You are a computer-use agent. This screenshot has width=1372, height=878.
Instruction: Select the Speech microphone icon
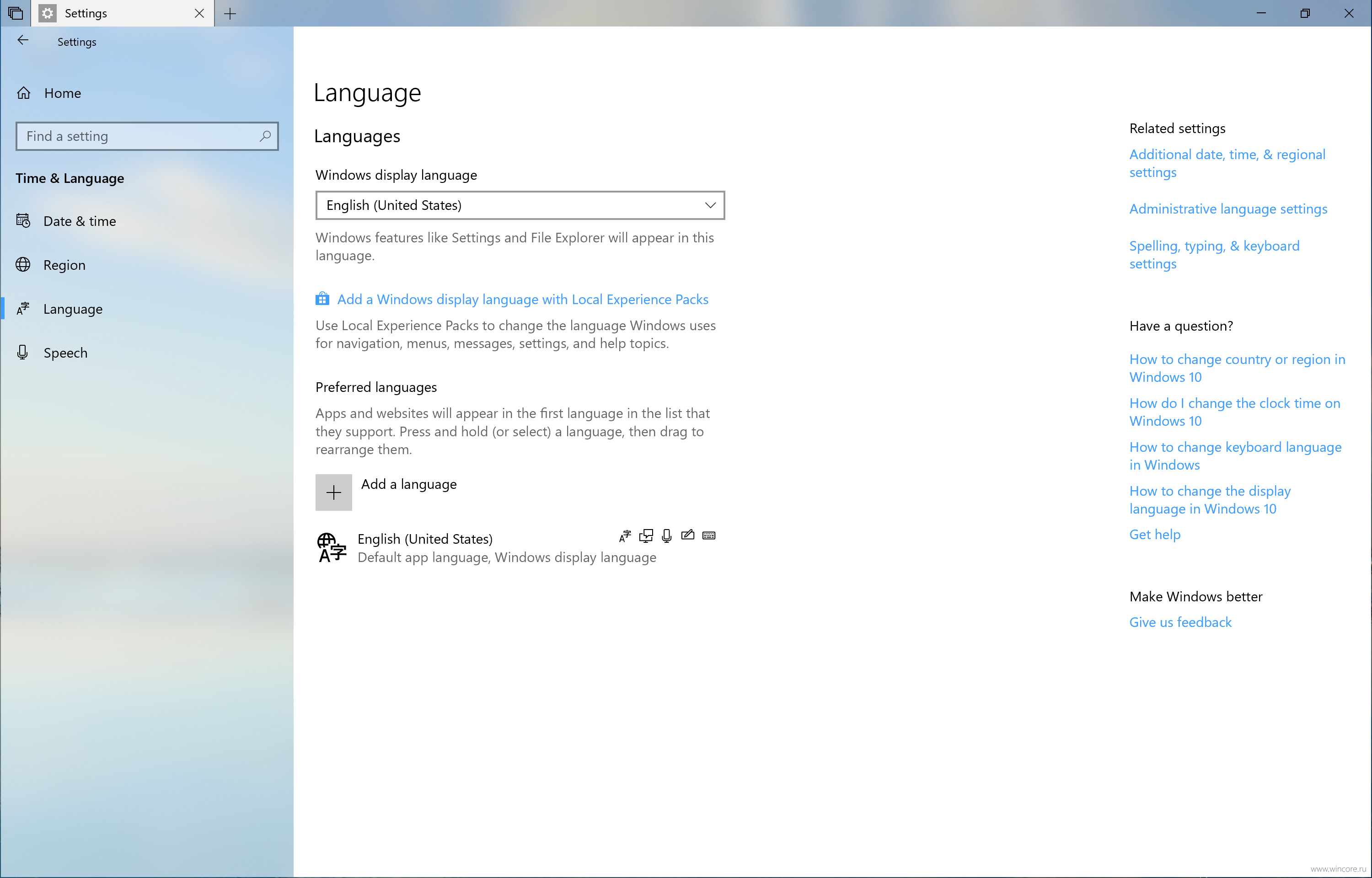click(23, 352)
